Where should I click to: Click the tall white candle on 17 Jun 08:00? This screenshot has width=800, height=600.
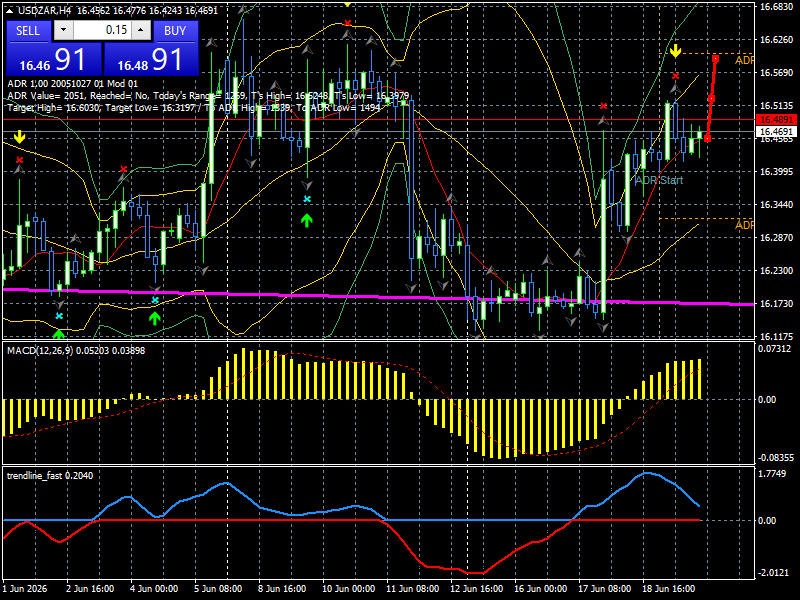pyautogui.click(x=604, y=246)
